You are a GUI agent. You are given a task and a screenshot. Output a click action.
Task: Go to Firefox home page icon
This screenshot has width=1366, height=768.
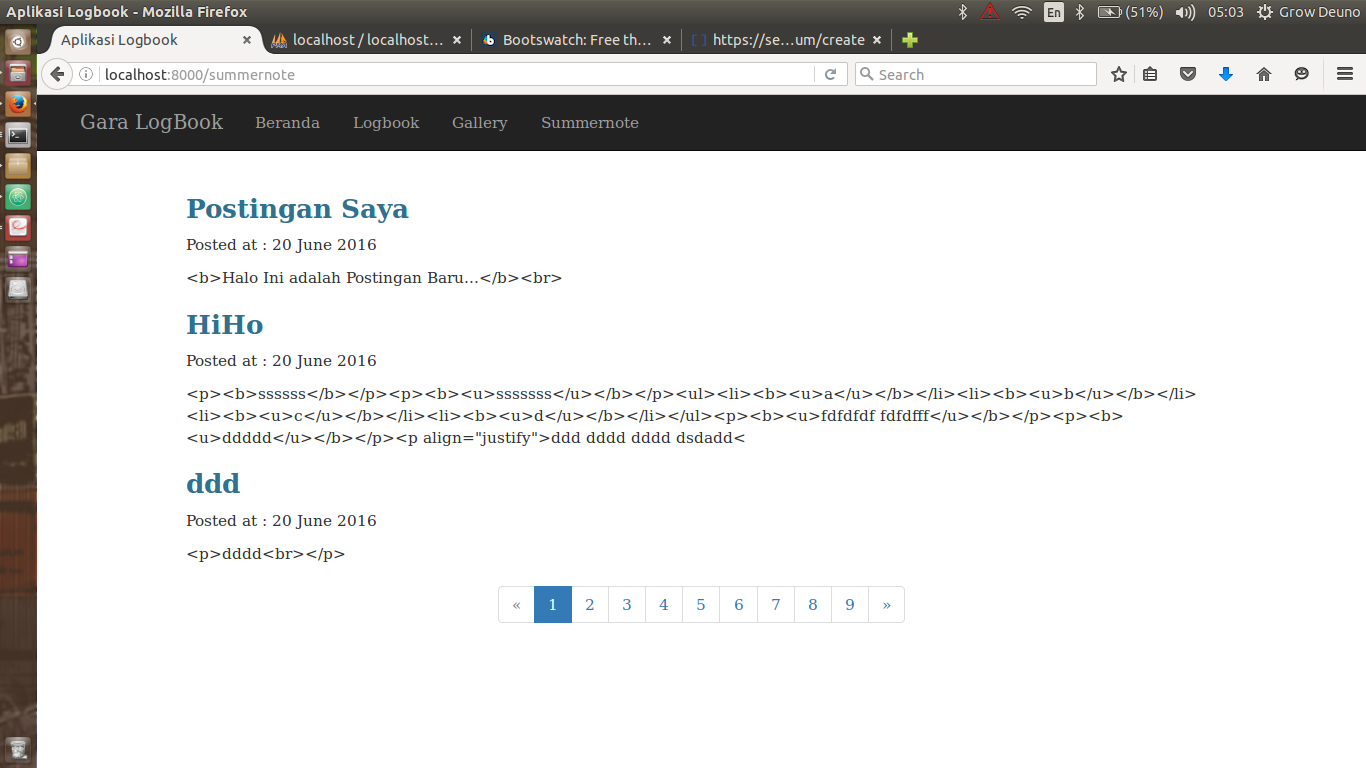click(x=1264, y=74)
